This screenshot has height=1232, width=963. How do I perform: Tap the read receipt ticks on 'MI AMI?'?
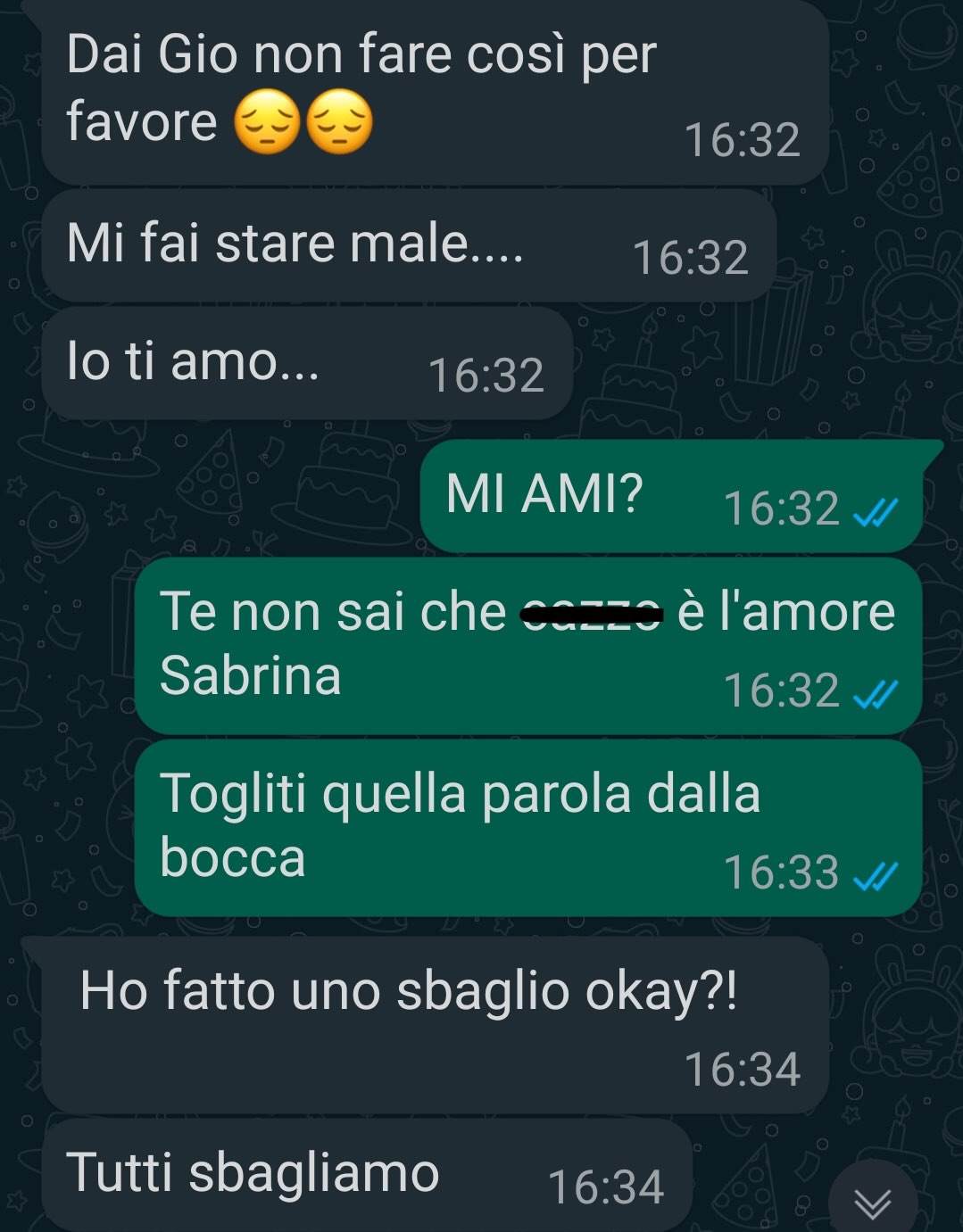pyautogui.click(x=875, y=512)
